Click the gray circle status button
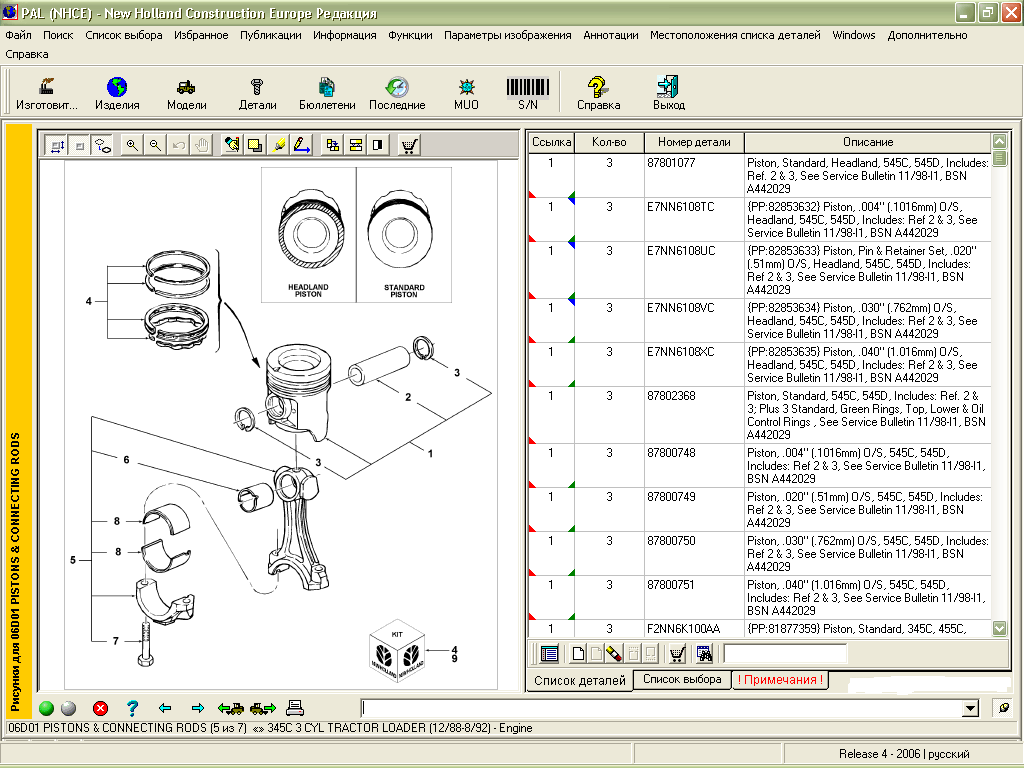Viewport: 1024px width, 768px height. (x=69, y=709)
